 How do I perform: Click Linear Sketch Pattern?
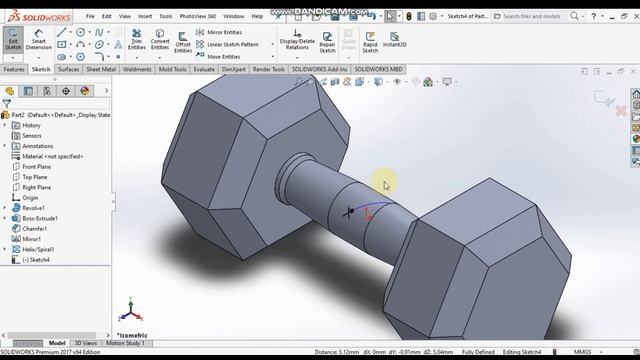[x=227, y=44]
